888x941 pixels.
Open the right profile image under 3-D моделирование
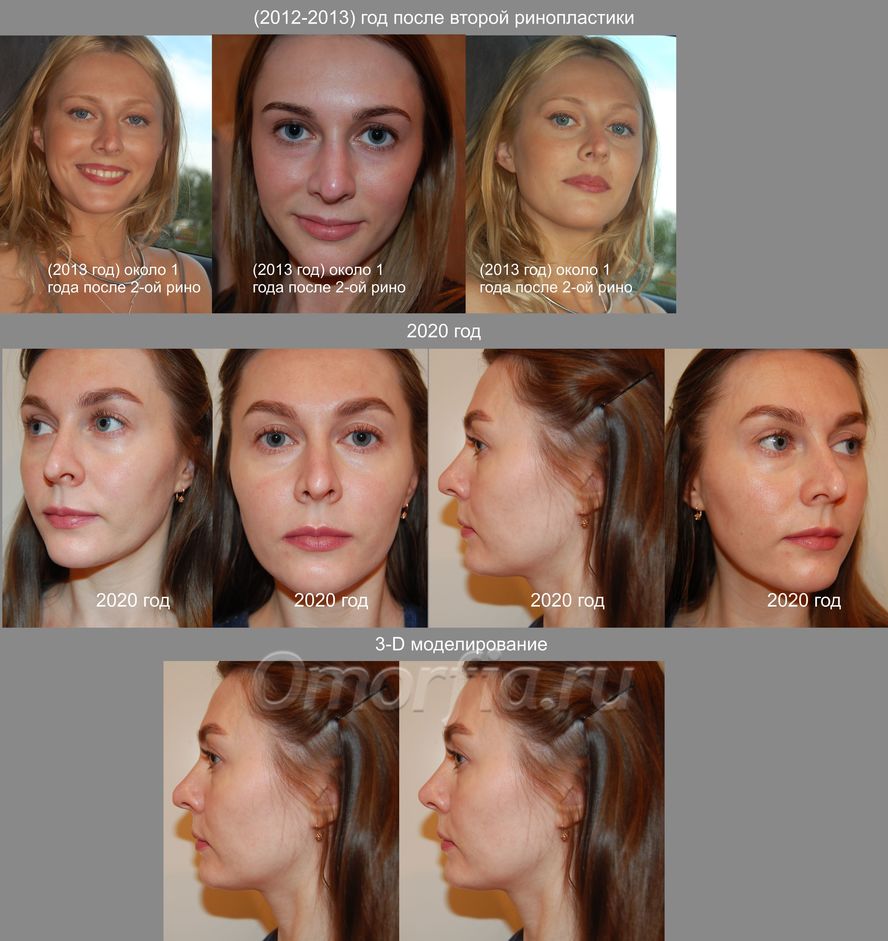pos(532,801)
